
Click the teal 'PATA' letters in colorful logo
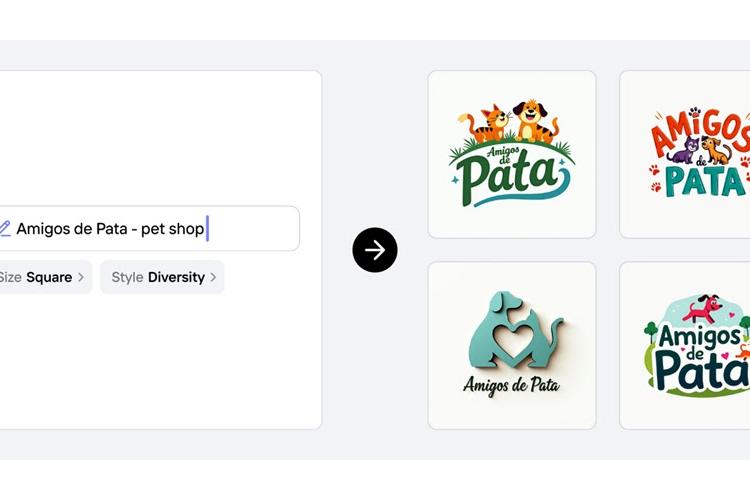704,182
